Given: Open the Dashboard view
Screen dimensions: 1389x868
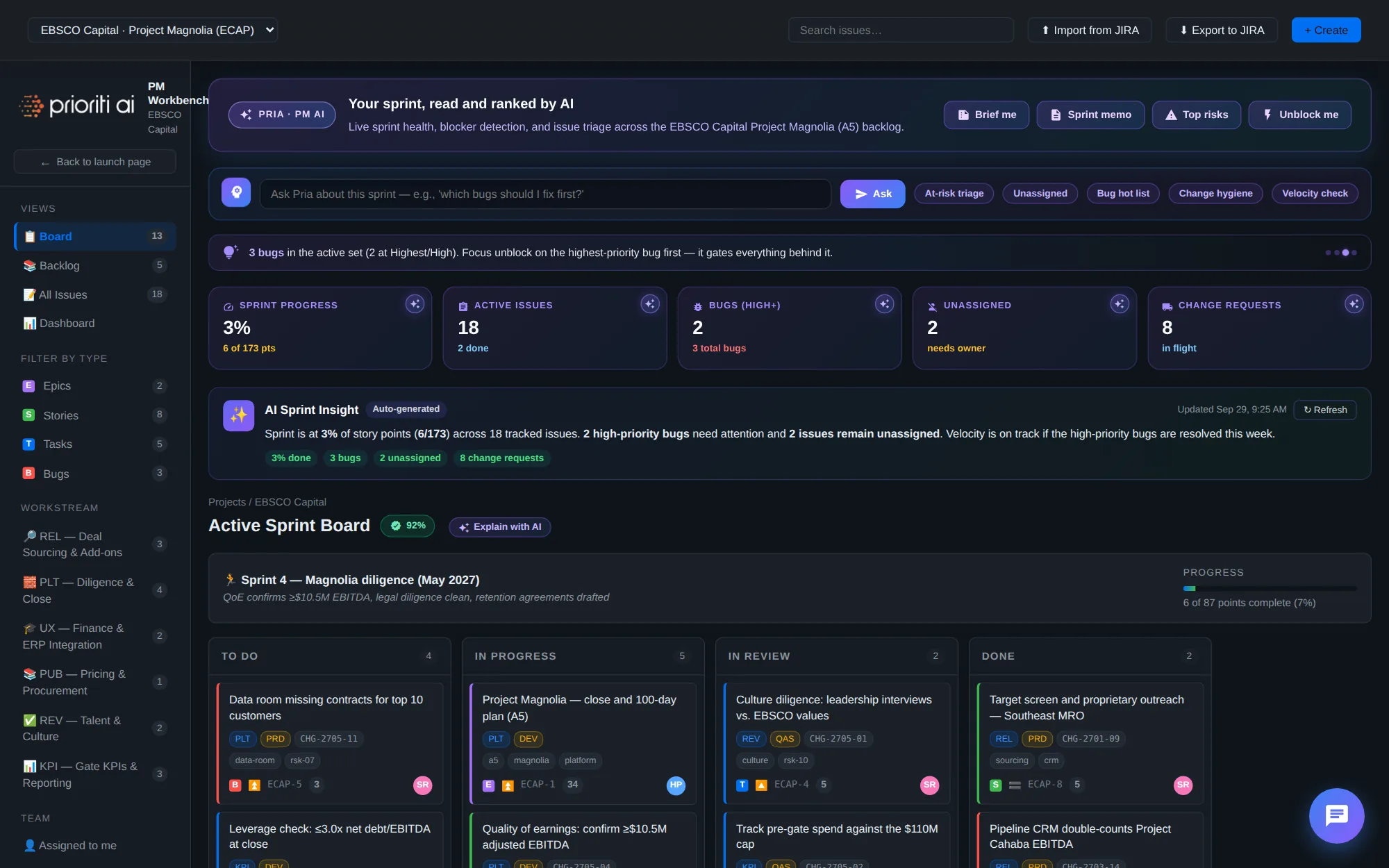Looking at the screenshot, I should click(x=95, y=323).
